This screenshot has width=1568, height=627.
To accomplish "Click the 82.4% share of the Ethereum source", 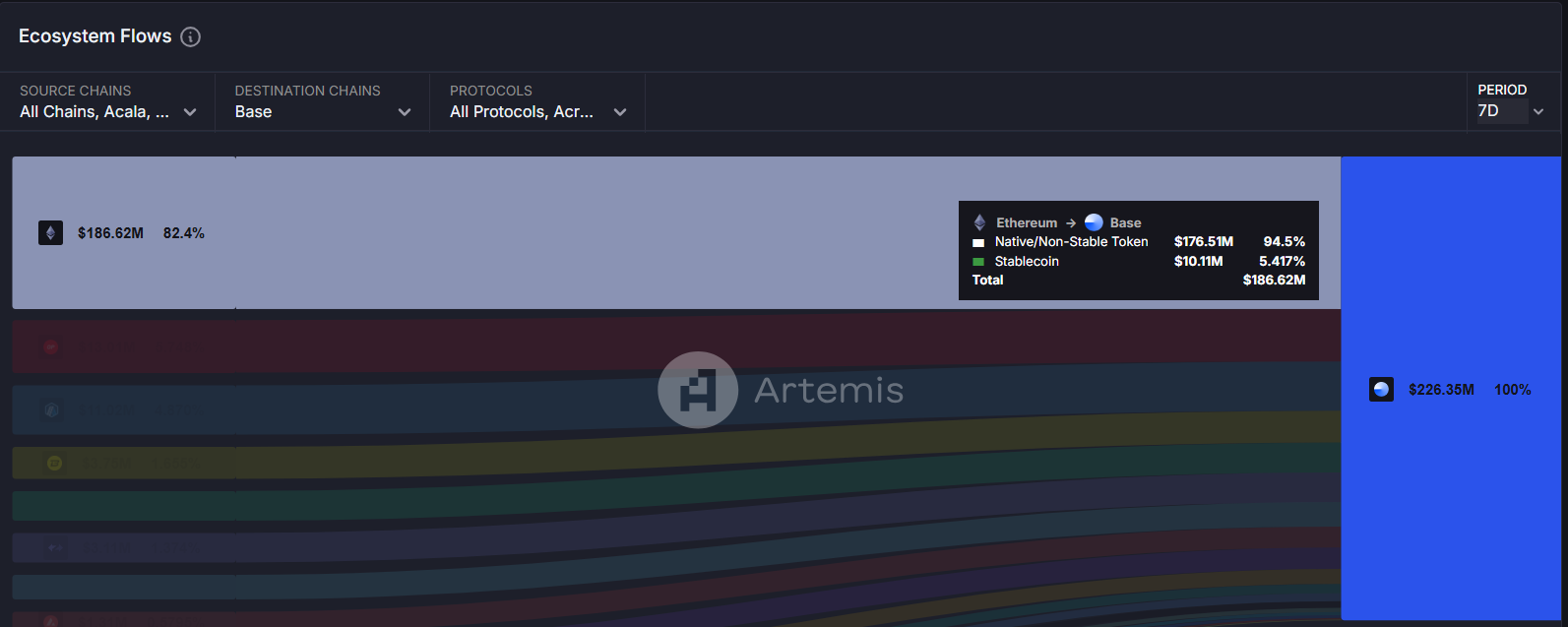I will click(184, 233).
